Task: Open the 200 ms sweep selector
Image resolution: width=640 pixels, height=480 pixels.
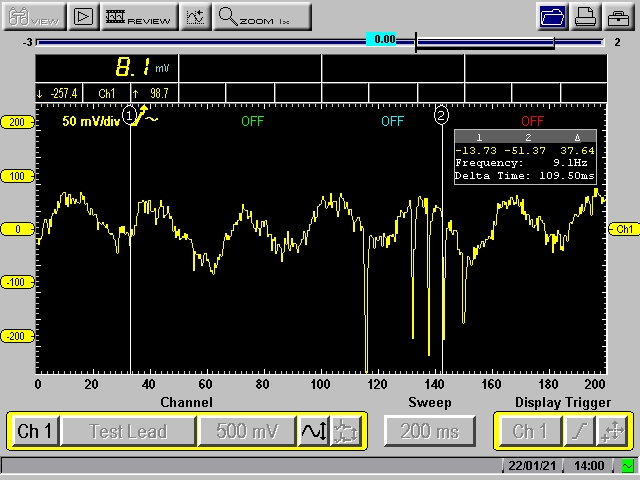Action: 430,432
